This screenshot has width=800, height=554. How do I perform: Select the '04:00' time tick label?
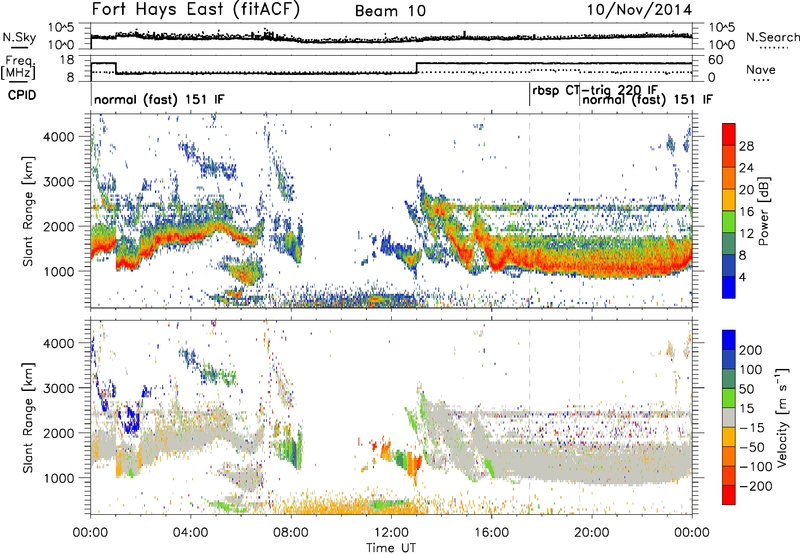[190, 533]
